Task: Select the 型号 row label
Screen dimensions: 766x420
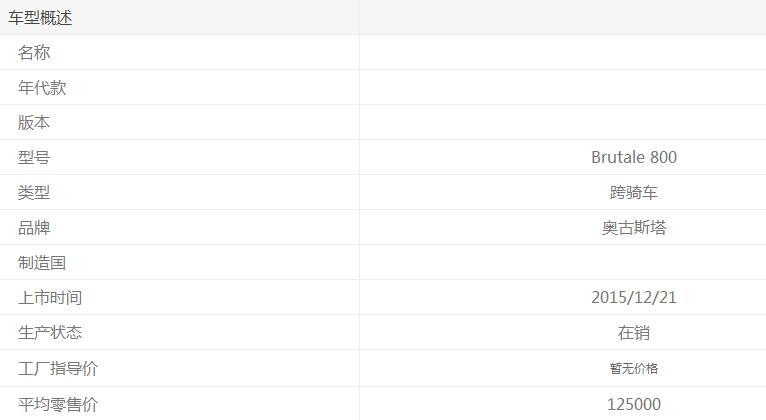Action: click(34, 158)
